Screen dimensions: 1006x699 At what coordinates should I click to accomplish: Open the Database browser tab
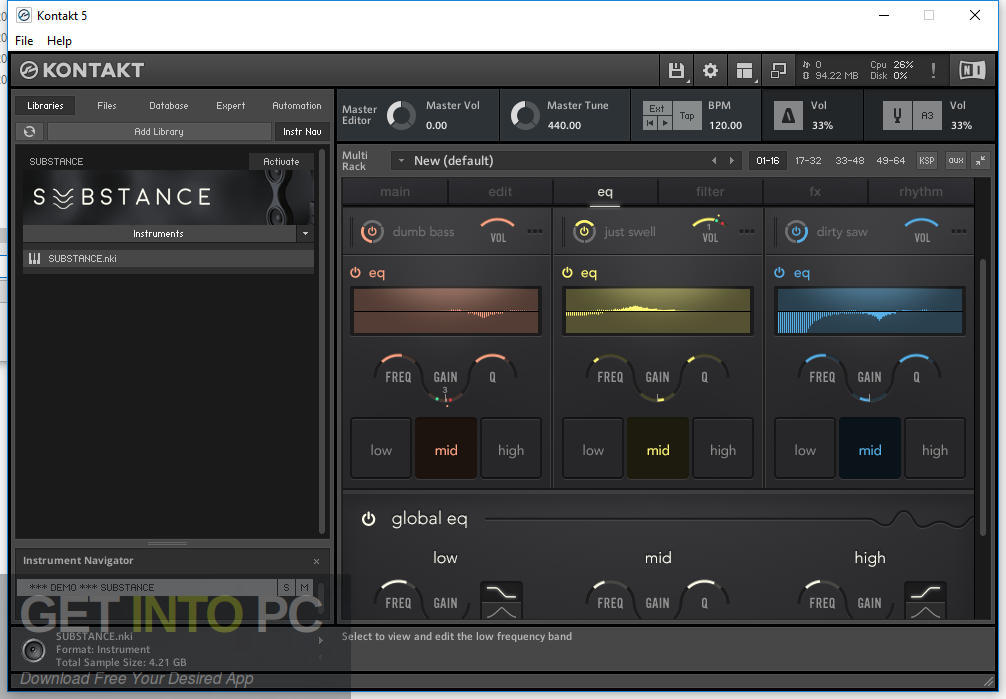(169, 106)
